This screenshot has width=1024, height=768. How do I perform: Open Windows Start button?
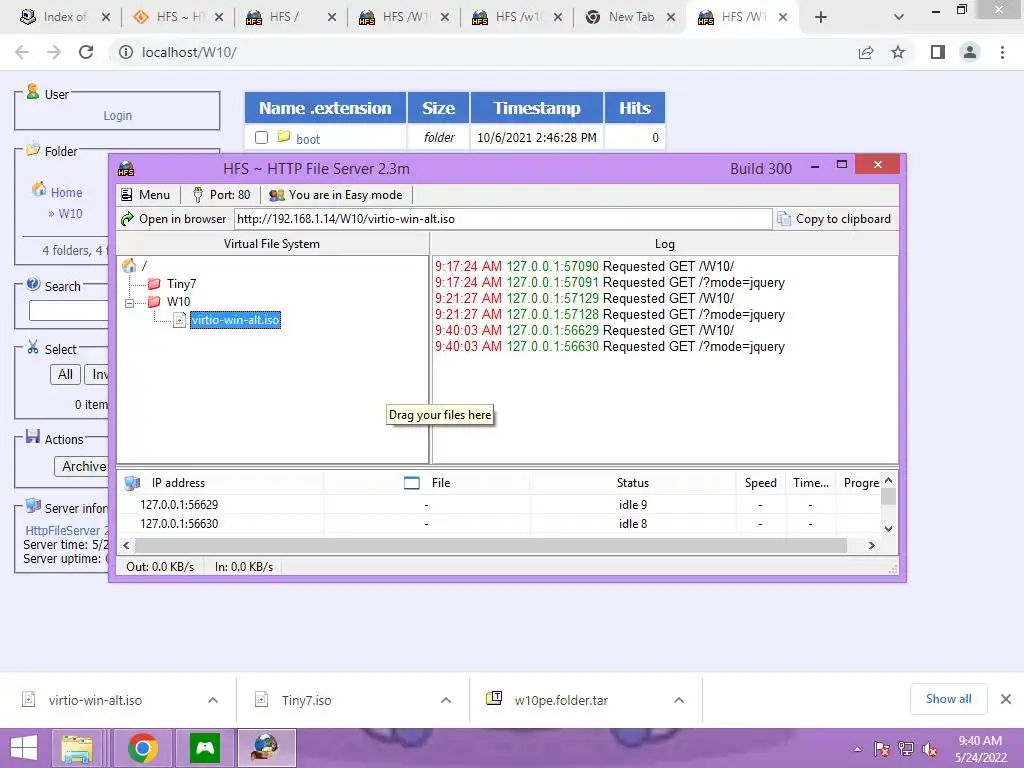24,748
